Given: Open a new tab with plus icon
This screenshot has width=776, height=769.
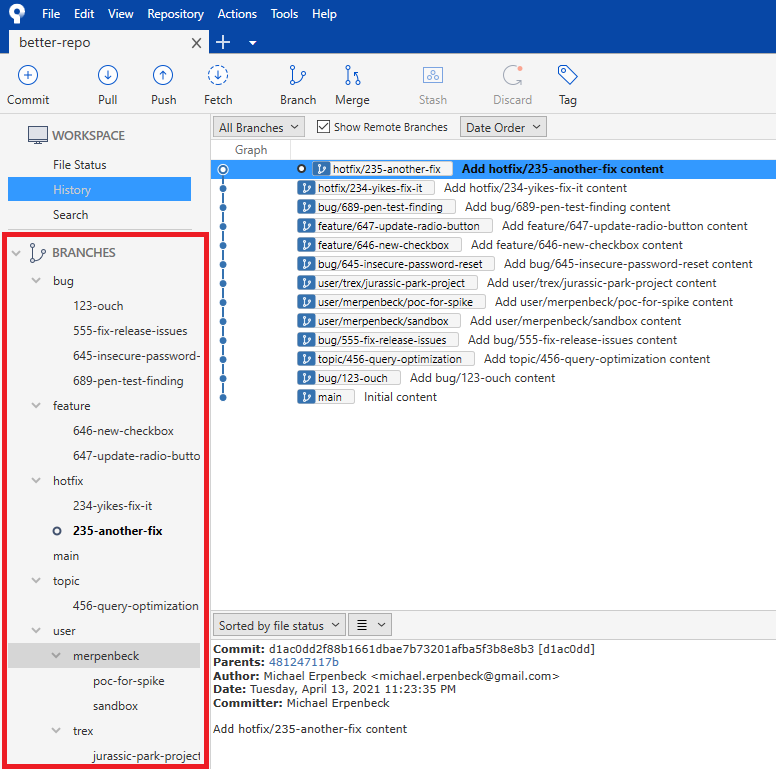Looking at the screenshot, I should 223,42.
